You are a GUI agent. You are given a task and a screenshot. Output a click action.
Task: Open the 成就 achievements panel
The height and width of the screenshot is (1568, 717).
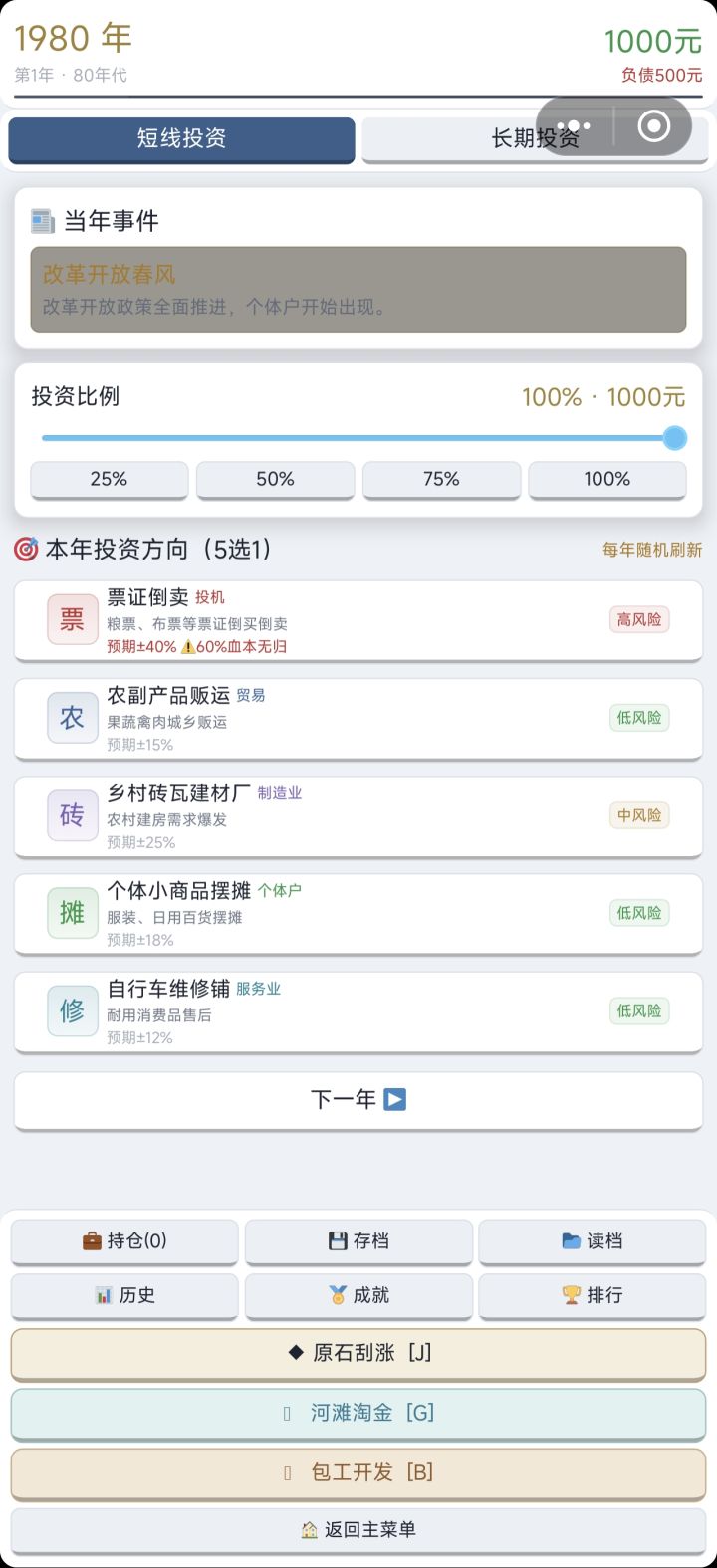pyautogui.click(x=358, y=1295)
